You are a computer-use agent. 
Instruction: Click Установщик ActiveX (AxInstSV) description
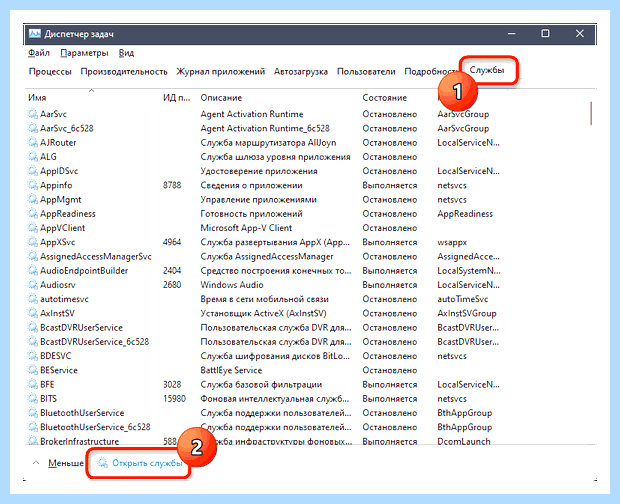point(263,313)
